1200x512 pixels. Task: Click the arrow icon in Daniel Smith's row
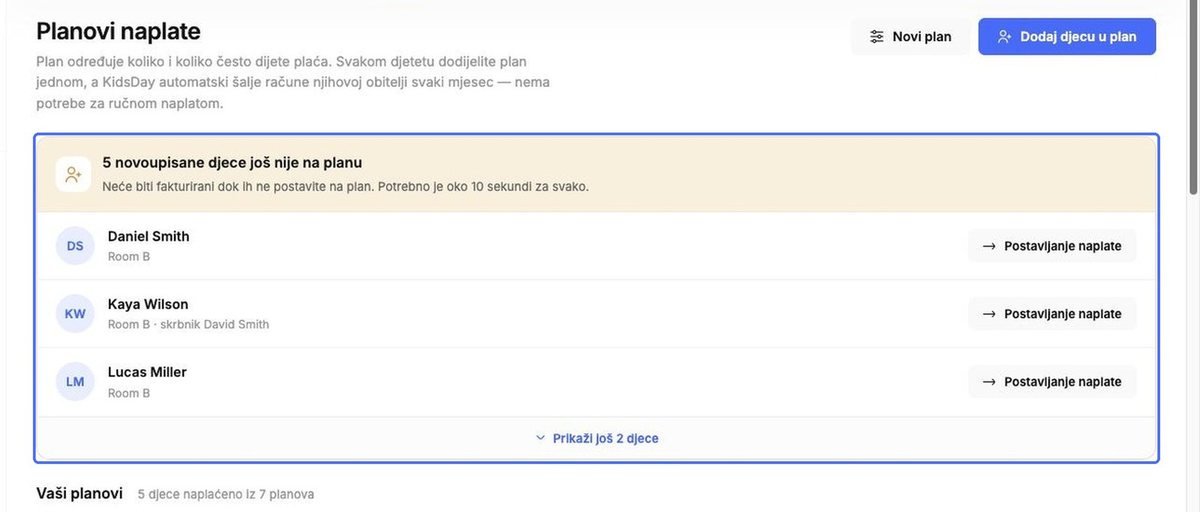click(x=989, y=246)
